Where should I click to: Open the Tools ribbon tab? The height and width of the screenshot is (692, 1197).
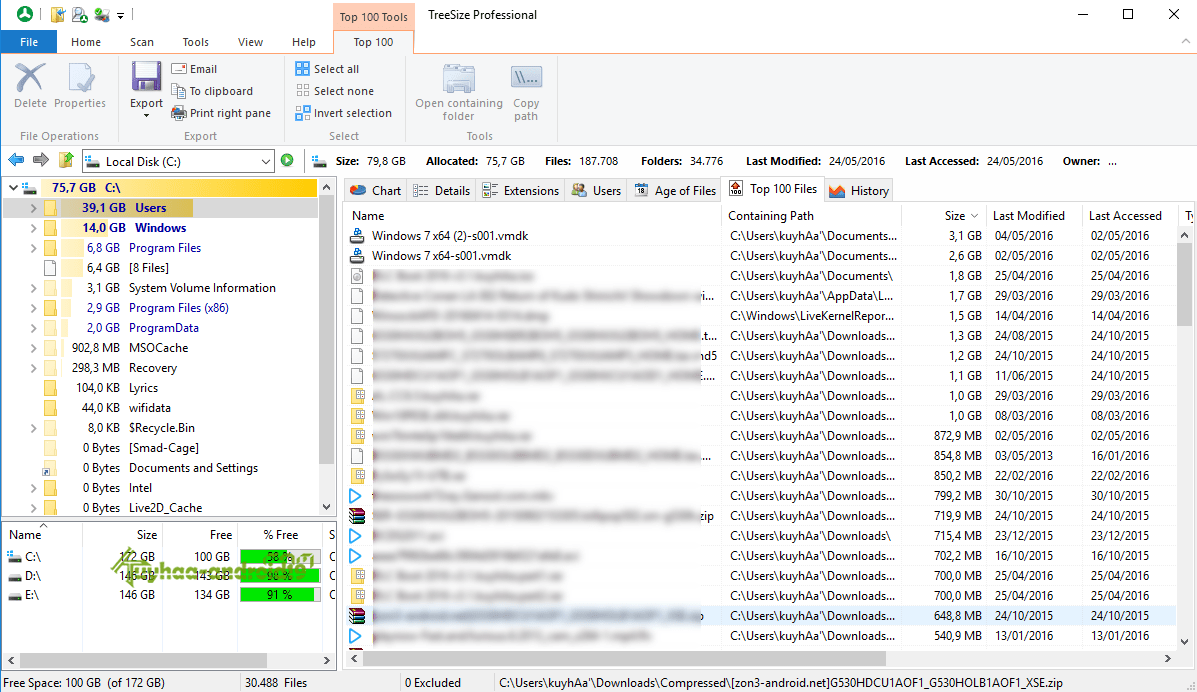195,42
